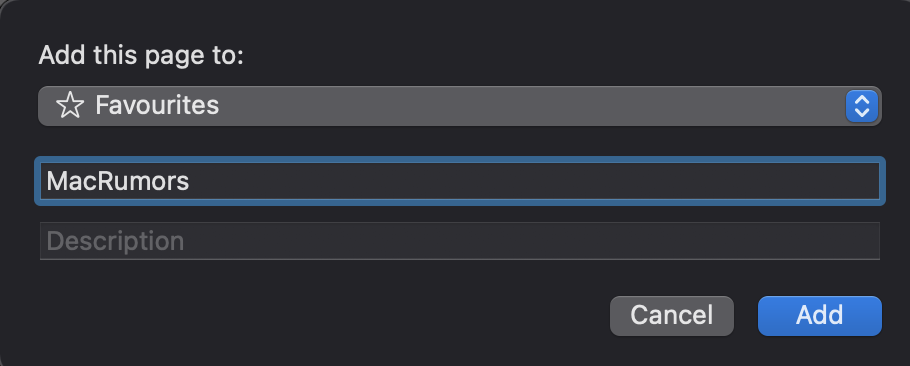The image size is (910, 366).
Task: Click the Add this page to label
Action: tap(141, 56)
